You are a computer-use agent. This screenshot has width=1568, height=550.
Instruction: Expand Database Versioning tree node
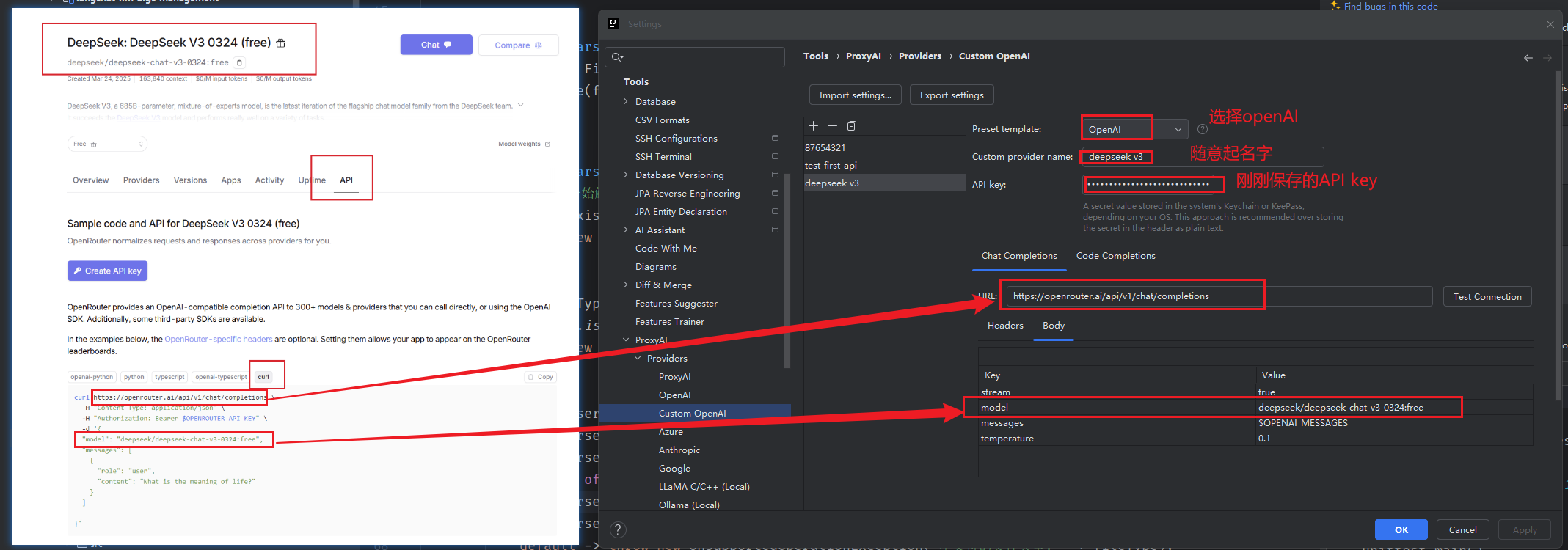pyautogui.click(x=626, y=175)
